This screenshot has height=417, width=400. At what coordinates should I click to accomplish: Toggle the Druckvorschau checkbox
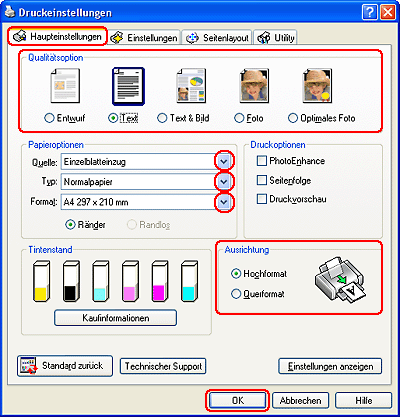tap(262, 199)
